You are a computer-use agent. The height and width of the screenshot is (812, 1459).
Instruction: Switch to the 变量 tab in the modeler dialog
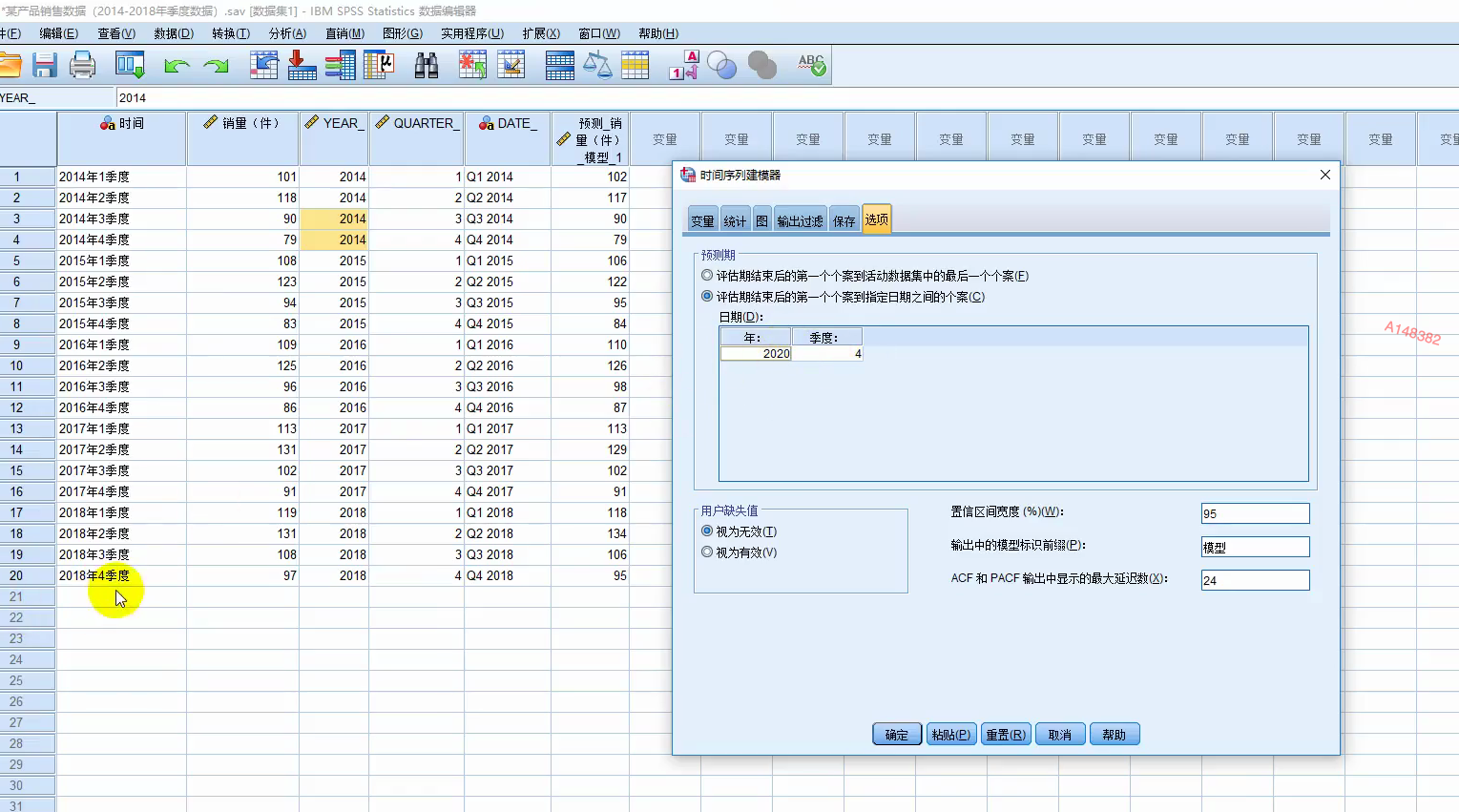(x=702, y=220)
